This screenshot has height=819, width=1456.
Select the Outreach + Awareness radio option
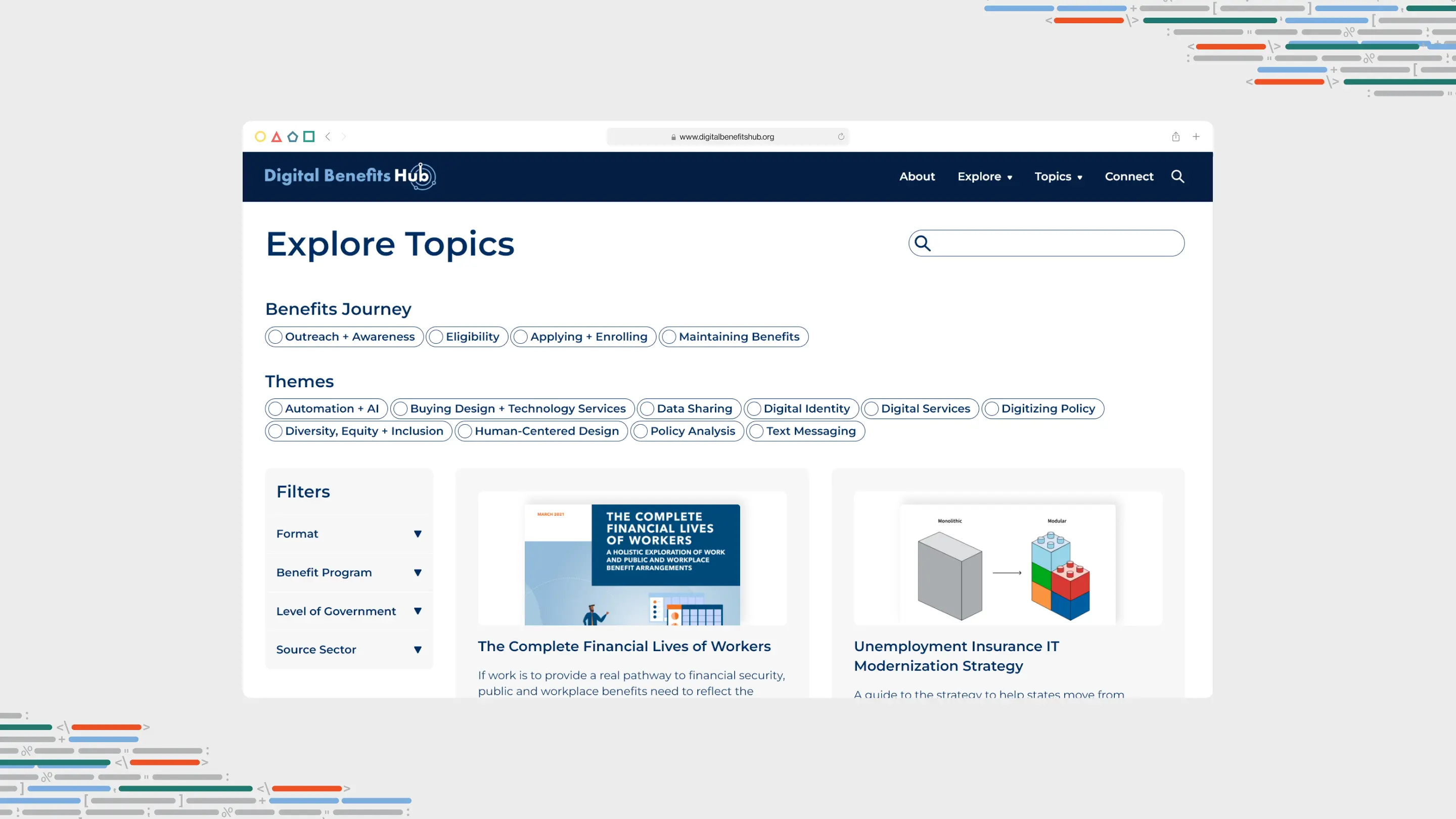(275, 337)
